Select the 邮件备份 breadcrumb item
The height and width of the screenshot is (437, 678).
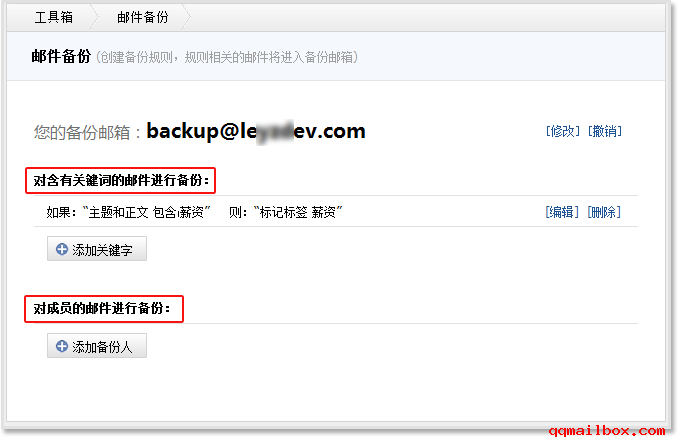[x=143, y=17]
